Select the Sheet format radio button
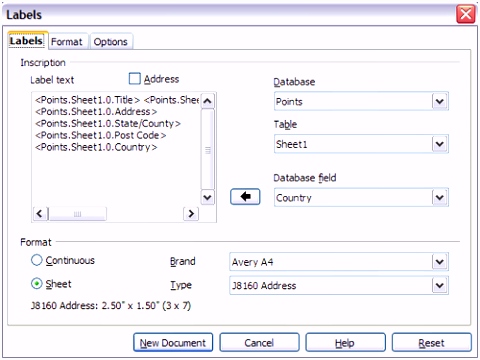480x360 pixels. click(37, 284)
